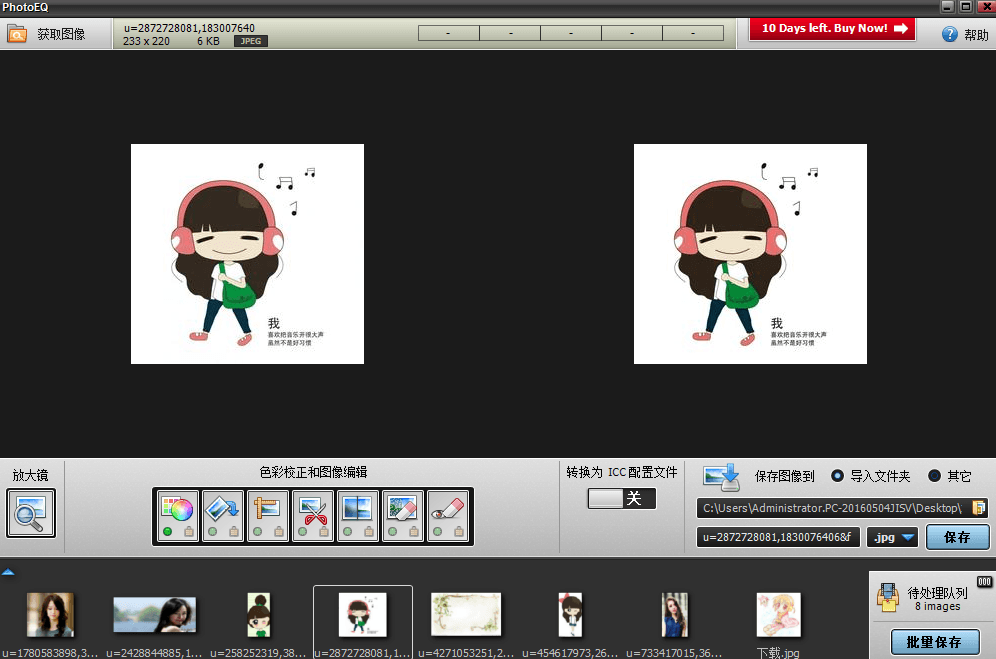Screen dimensions: 996x659
Task: Click the 保存 button
Action: pos(957,537)
